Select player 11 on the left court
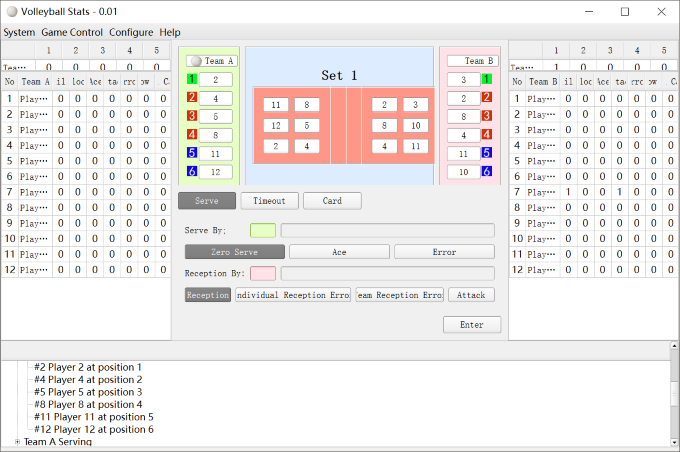This screenshot has width=680, height=452. pyautogui.click(x=276, y=105)
